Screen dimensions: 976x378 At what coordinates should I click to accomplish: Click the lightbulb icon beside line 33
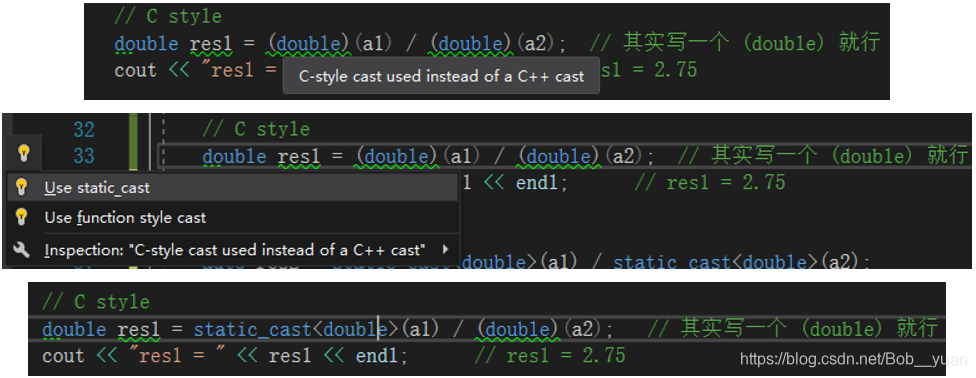[24, 153]
